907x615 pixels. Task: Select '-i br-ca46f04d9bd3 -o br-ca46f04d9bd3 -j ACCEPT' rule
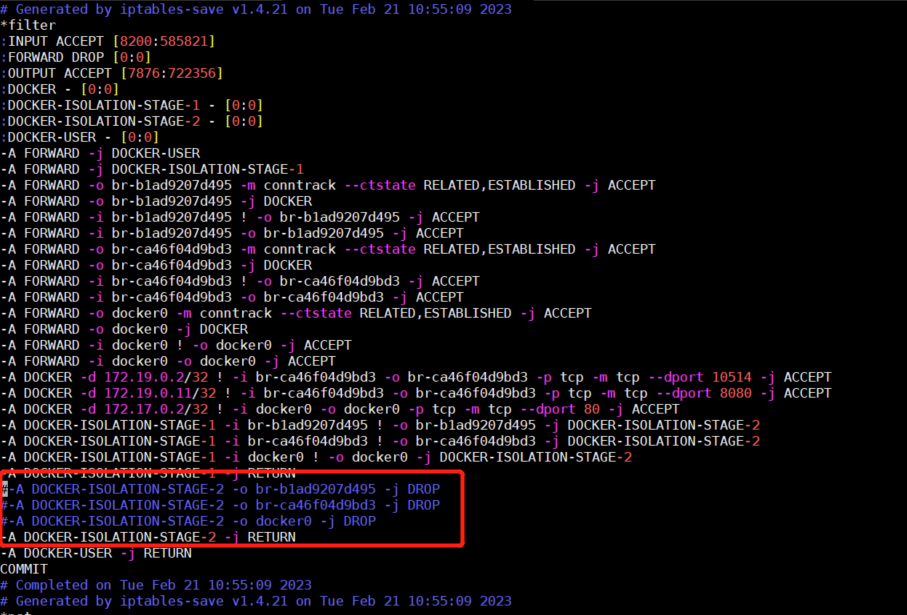[232, 297]
